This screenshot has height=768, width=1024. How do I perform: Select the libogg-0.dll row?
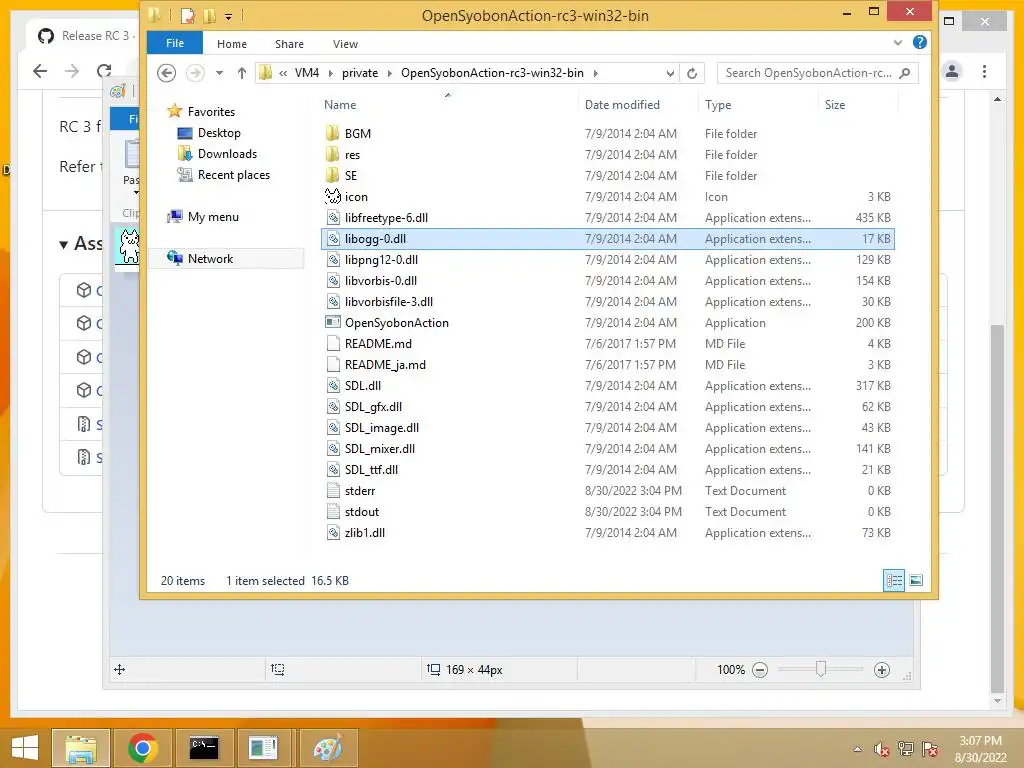[608, 239]
